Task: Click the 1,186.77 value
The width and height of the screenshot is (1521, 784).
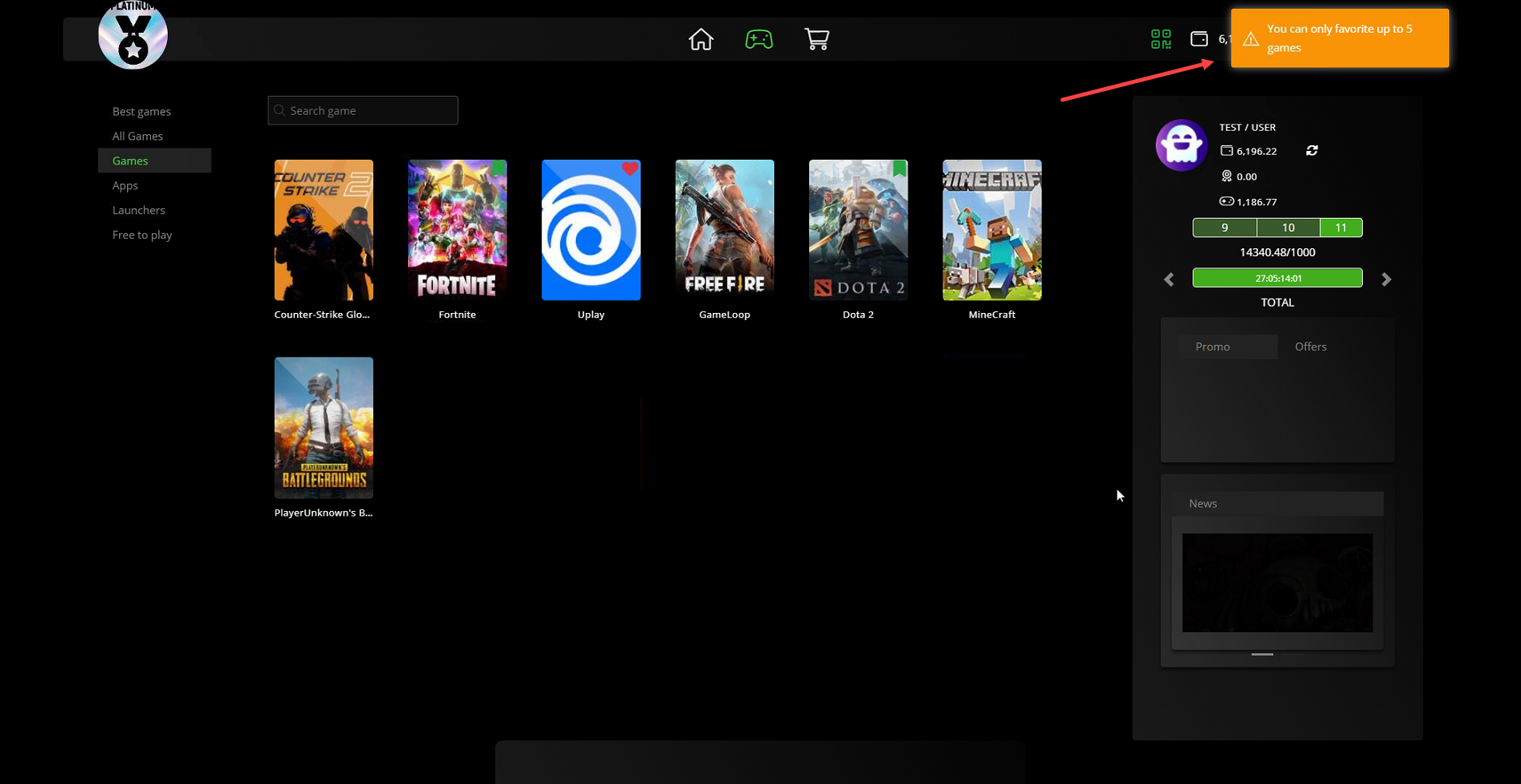Action: pos(1257,202)
